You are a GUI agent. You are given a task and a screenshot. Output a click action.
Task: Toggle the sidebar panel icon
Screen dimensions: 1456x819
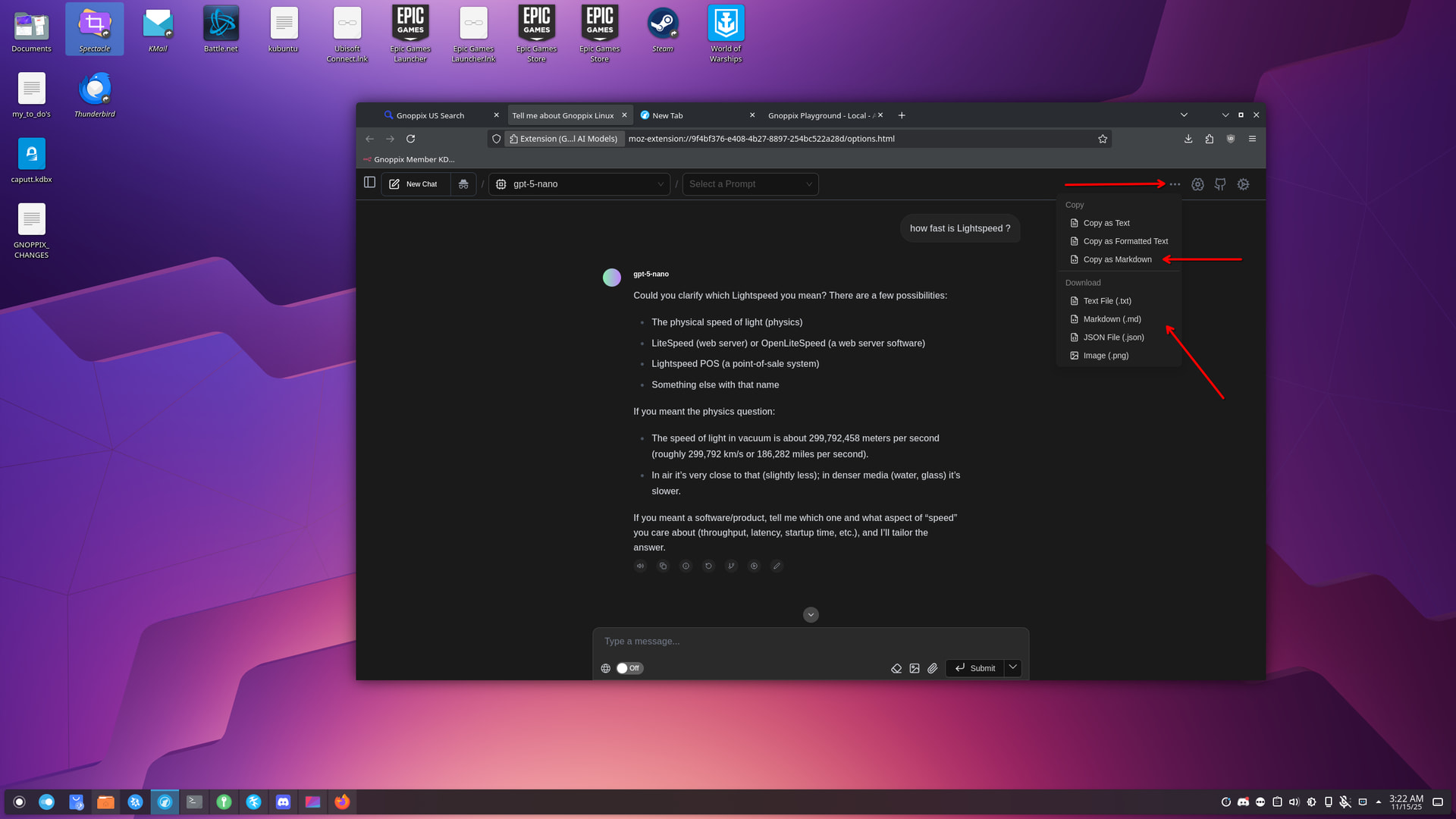coord(369,183)
